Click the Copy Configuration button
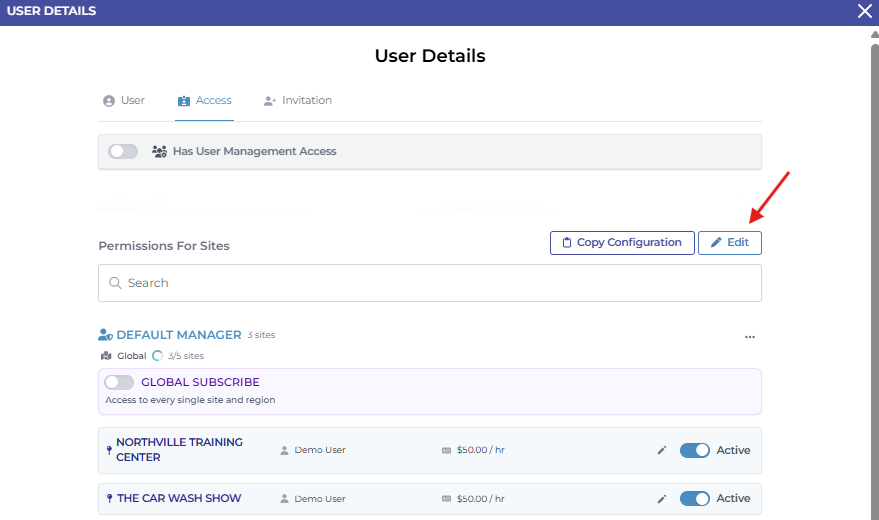The width and height of the screenshot is (879, 520). (x=622, y=243)
